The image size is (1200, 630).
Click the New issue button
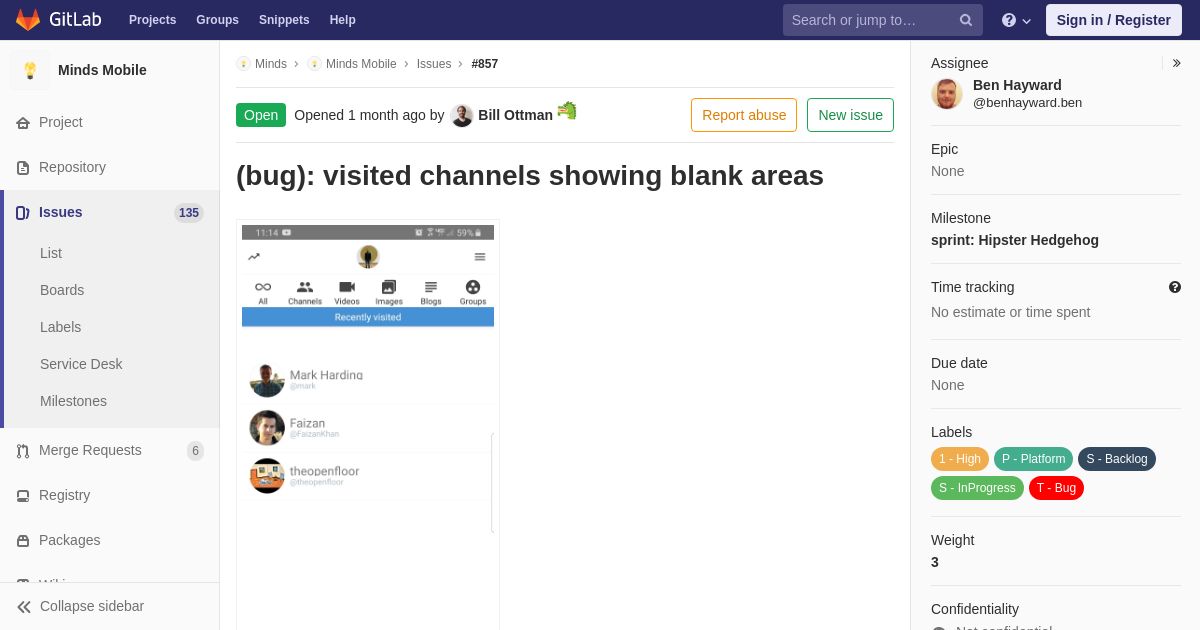click(850, 115)
